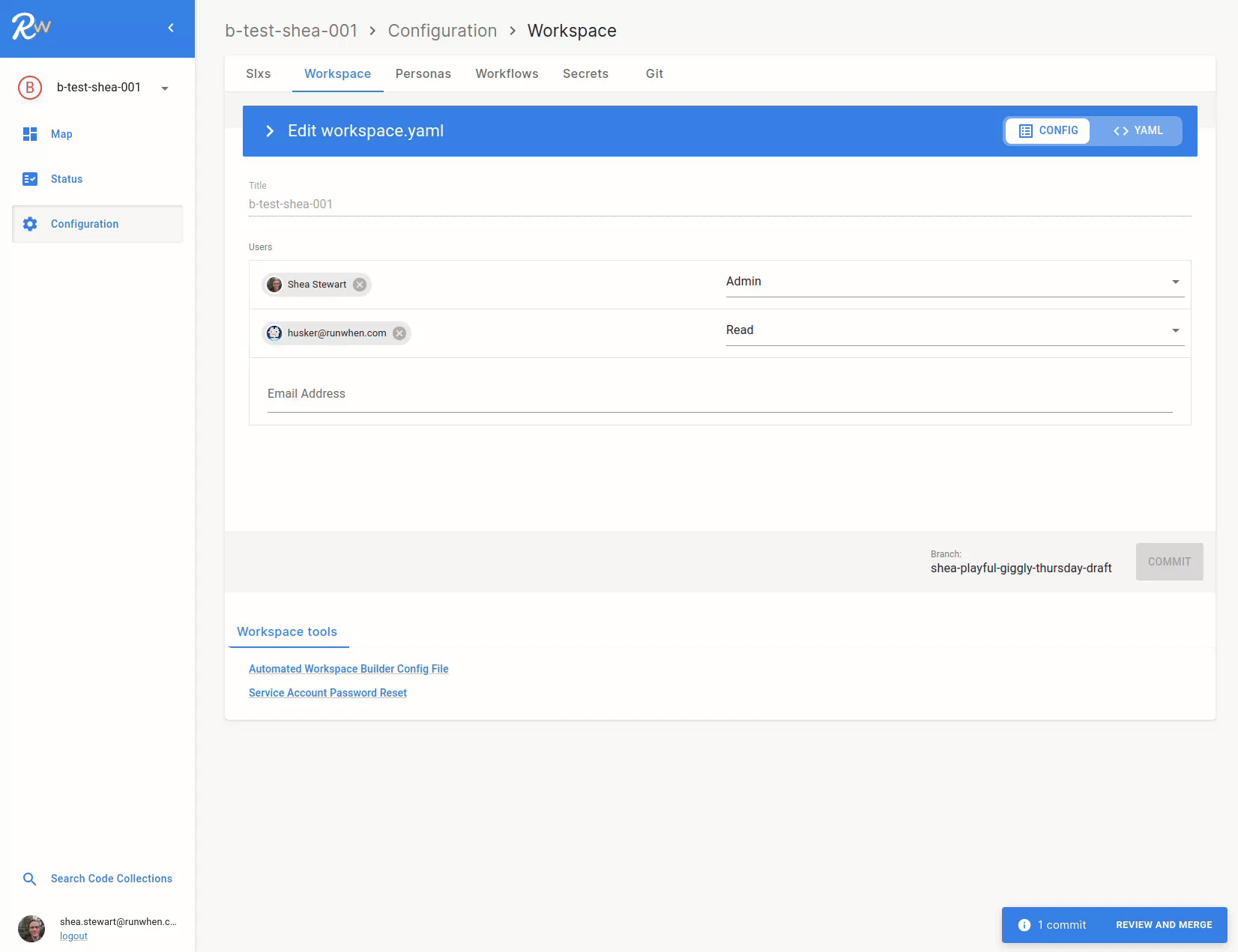Remove husker@runwhen.com user chip
Screen dimensions: 1238x952
click(x=399, y=333)
